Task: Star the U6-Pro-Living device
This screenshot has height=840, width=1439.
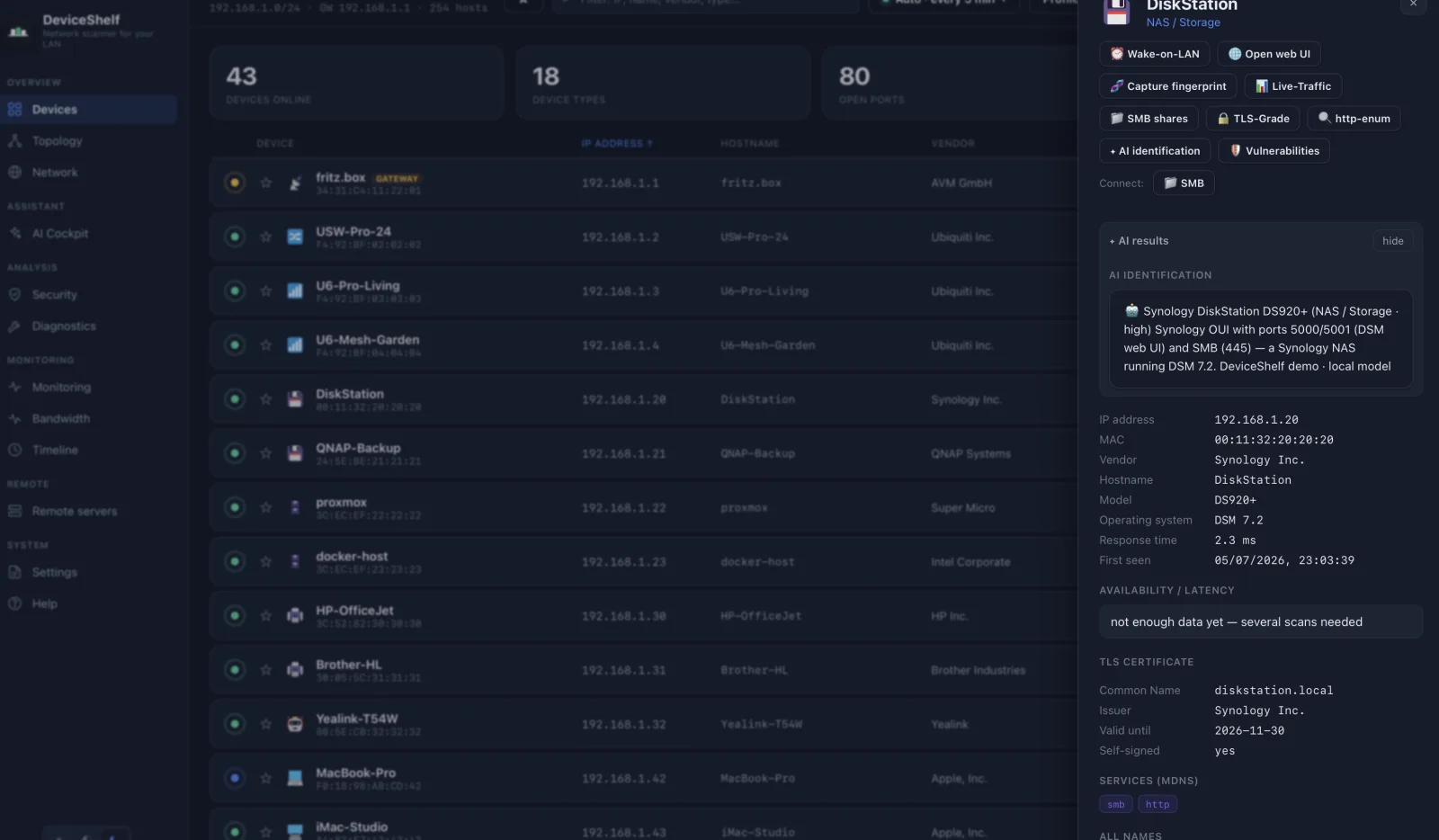Action: pos(266,291)
